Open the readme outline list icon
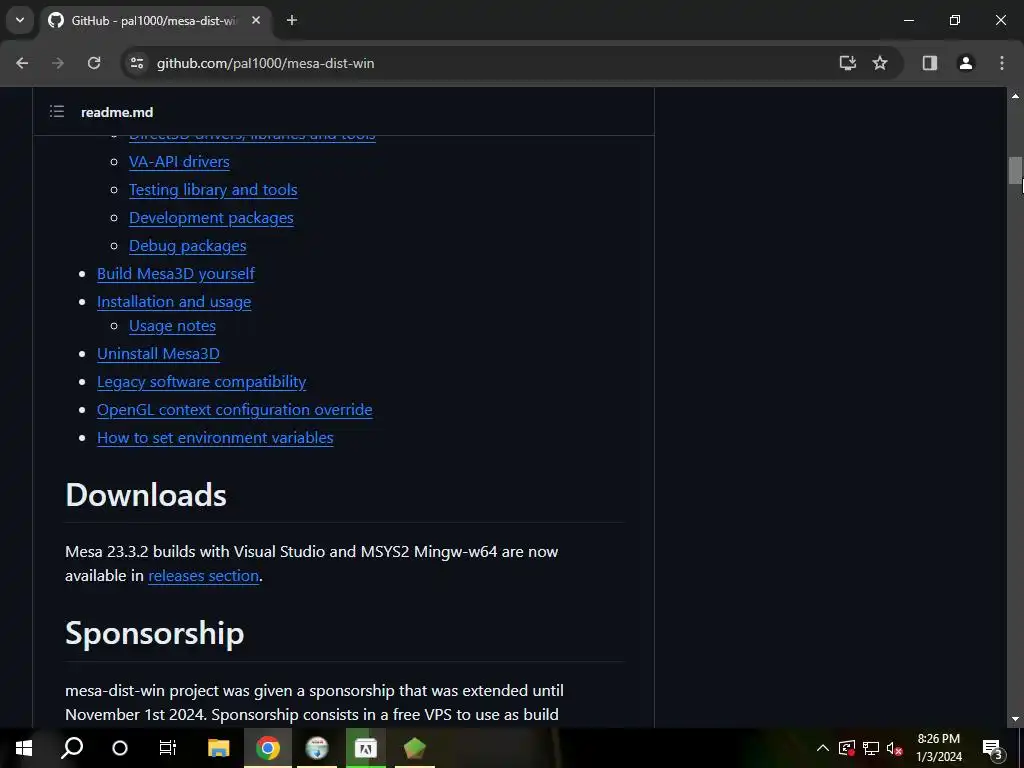Viewport: 1024px width, 768px height. coord(57,112)
